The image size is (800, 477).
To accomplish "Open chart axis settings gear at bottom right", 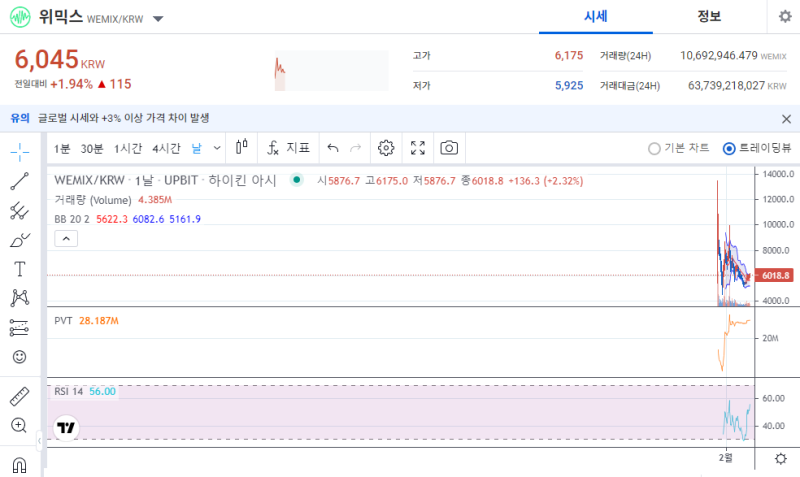I will 781,458.
